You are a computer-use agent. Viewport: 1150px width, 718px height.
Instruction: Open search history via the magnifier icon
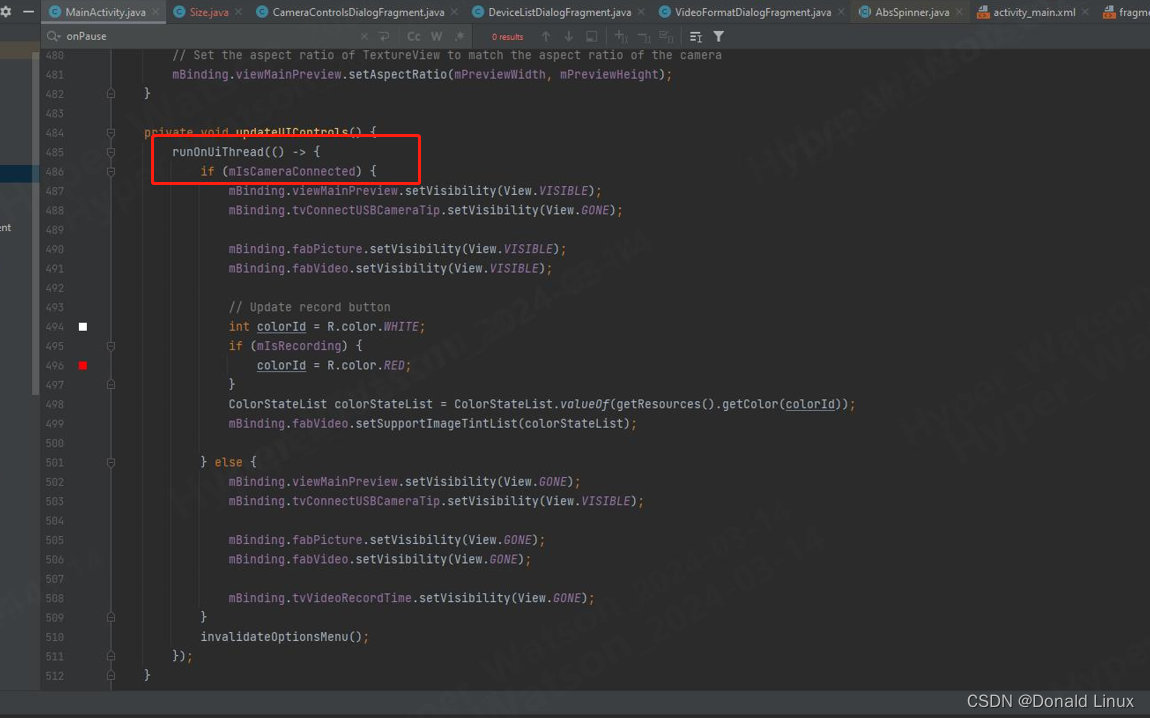pos(54,36)
